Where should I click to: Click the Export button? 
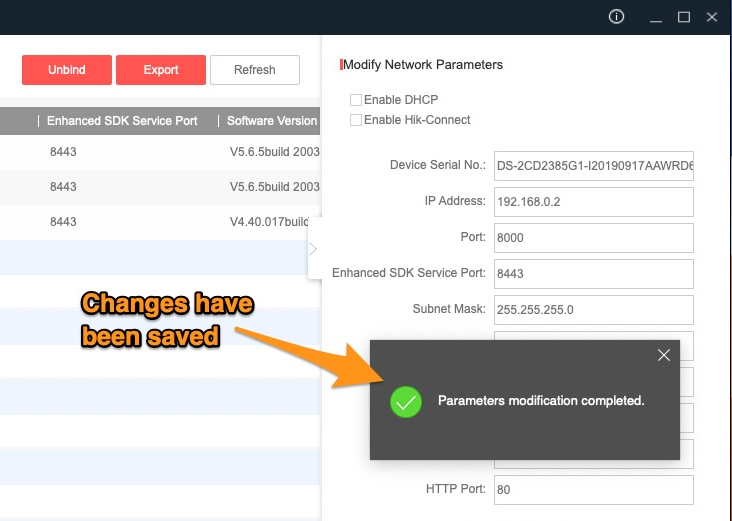pos(161,70)
